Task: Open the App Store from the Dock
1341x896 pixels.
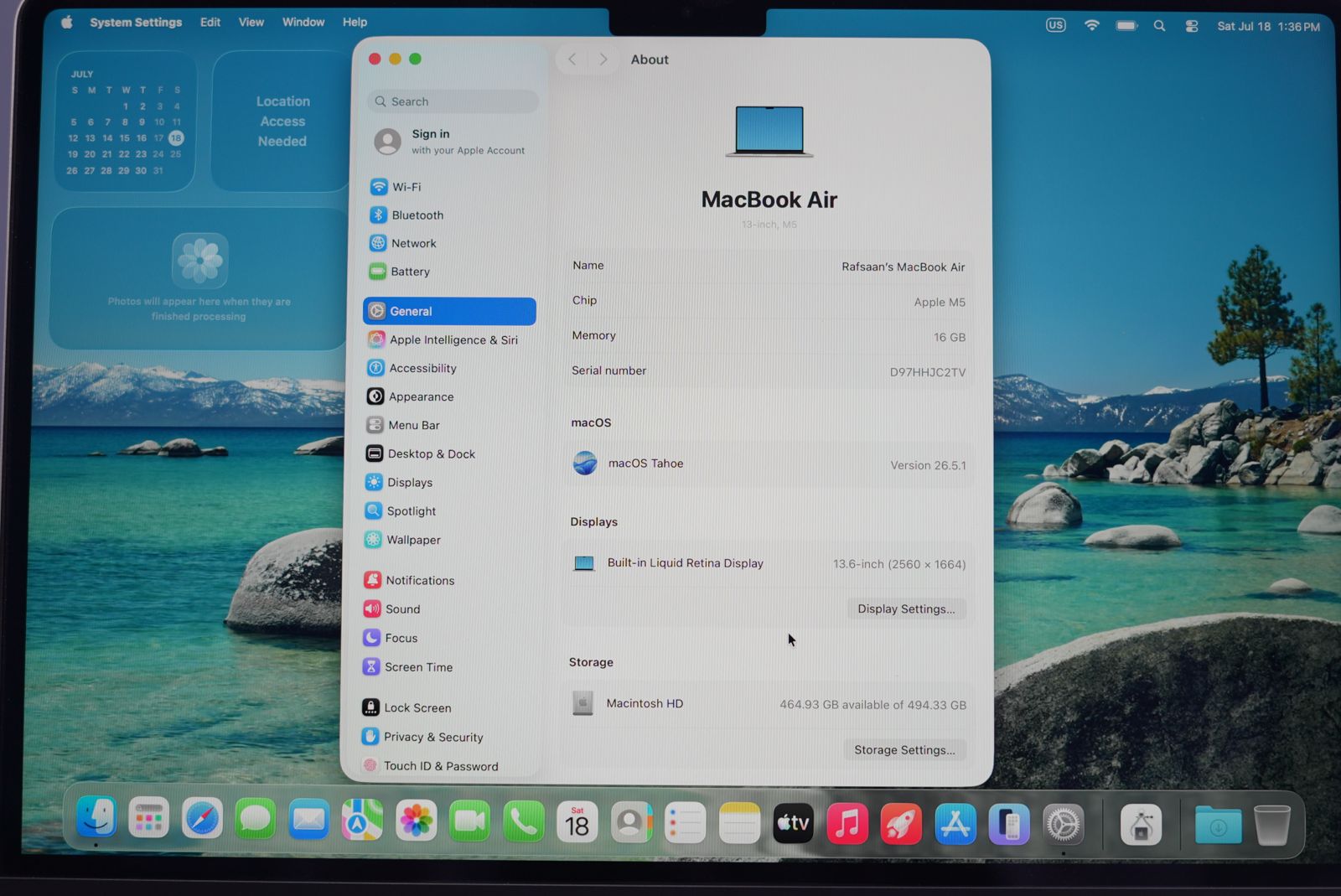Action: (955, 825)
